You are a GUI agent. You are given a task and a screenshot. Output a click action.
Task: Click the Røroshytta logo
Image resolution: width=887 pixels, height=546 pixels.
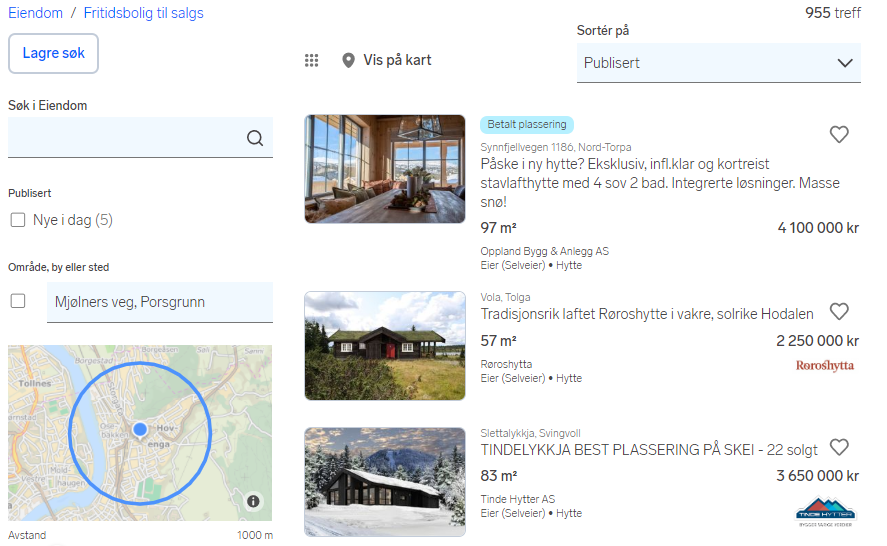pyautogui.click(x=825, y=366)
